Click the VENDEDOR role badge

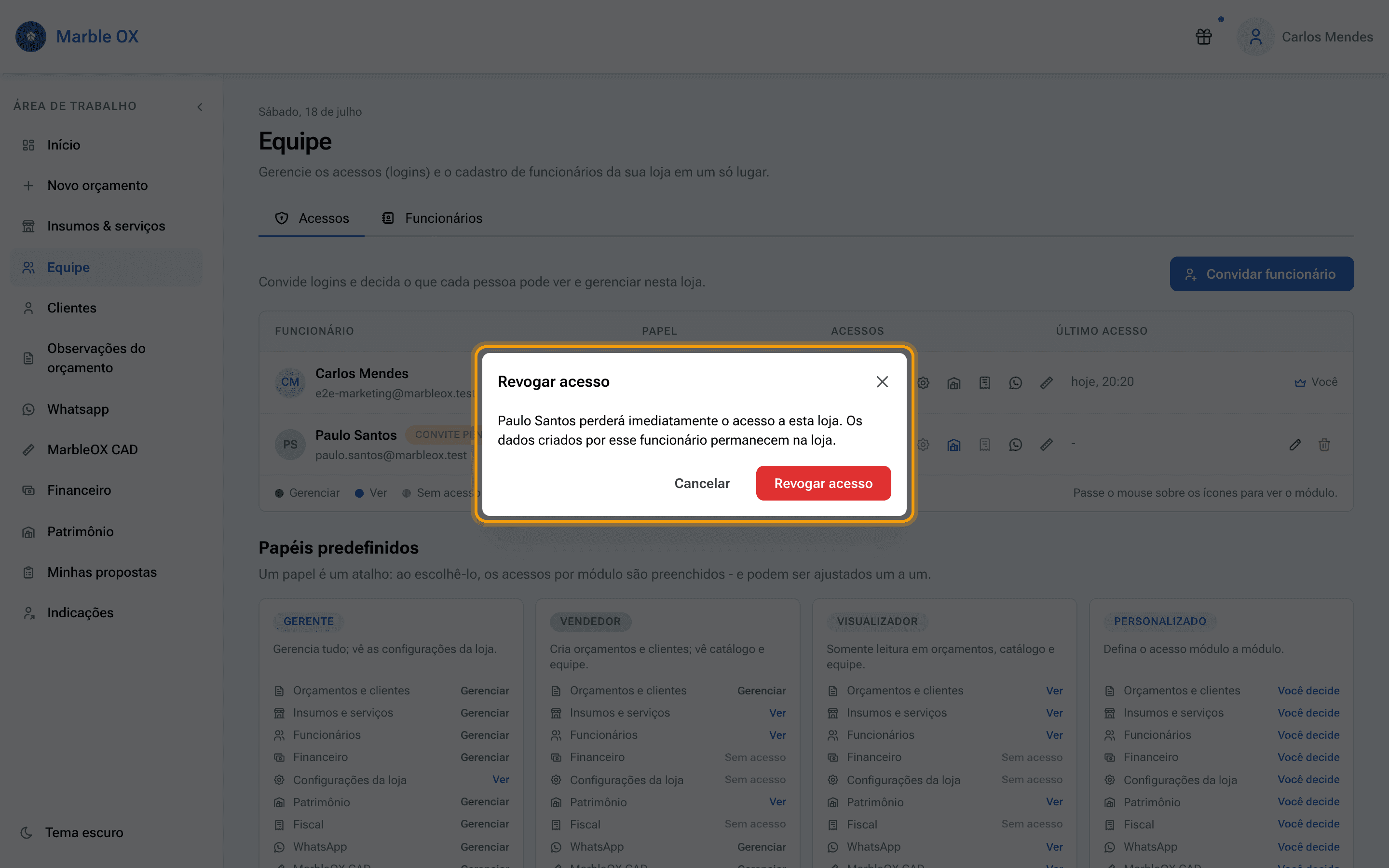click(x=590, y=621)
